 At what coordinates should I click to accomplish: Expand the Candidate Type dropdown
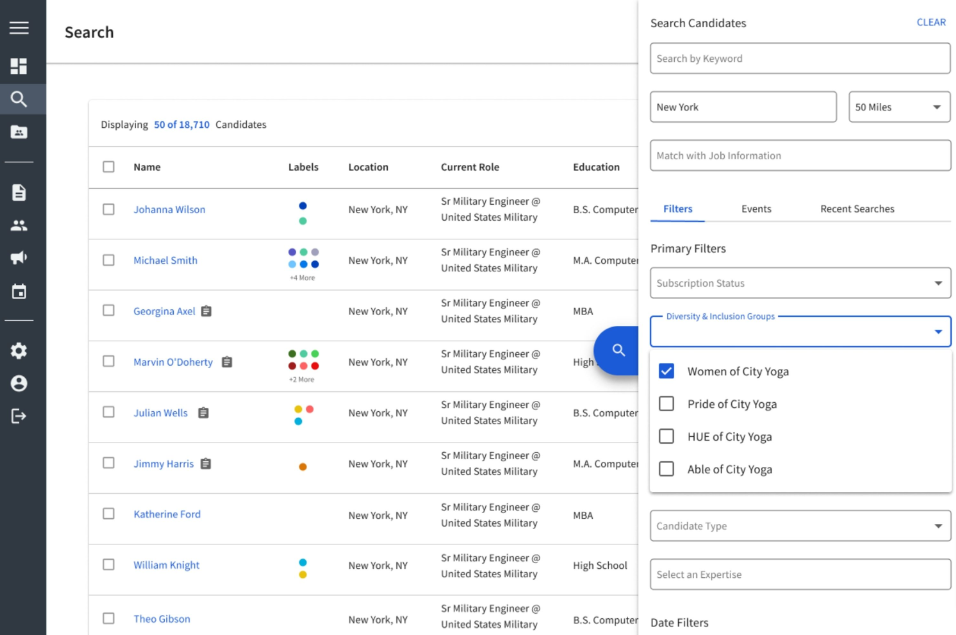[x=800, y=525]
